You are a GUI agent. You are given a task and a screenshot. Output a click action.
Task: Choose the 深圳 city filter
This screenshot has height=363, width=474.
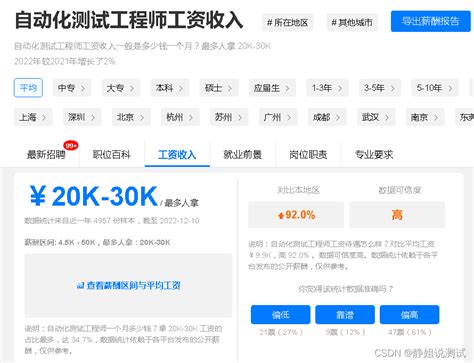tap(82, 117)
